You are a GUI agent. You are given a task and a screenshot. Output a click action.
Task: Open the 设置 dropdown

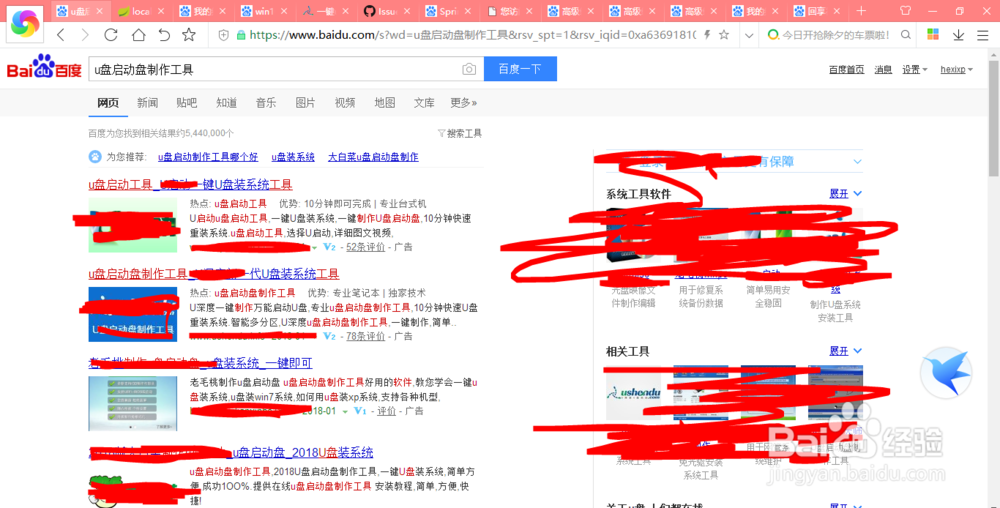point(915,69)
